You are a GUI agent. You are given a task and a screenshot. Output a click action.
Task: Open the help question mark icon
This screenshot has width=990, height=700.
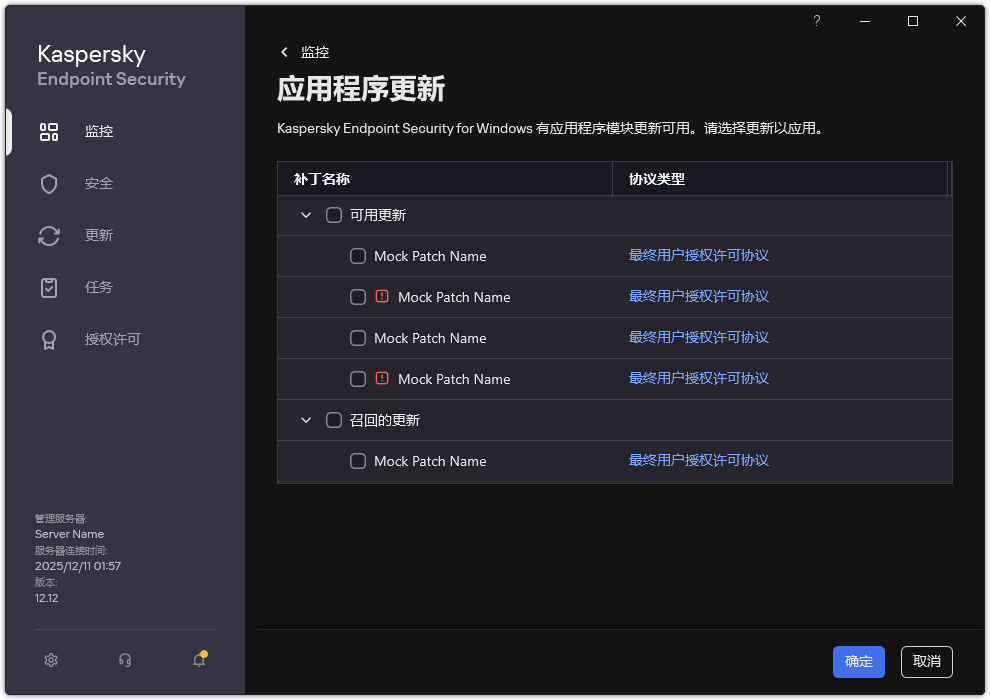816,20
